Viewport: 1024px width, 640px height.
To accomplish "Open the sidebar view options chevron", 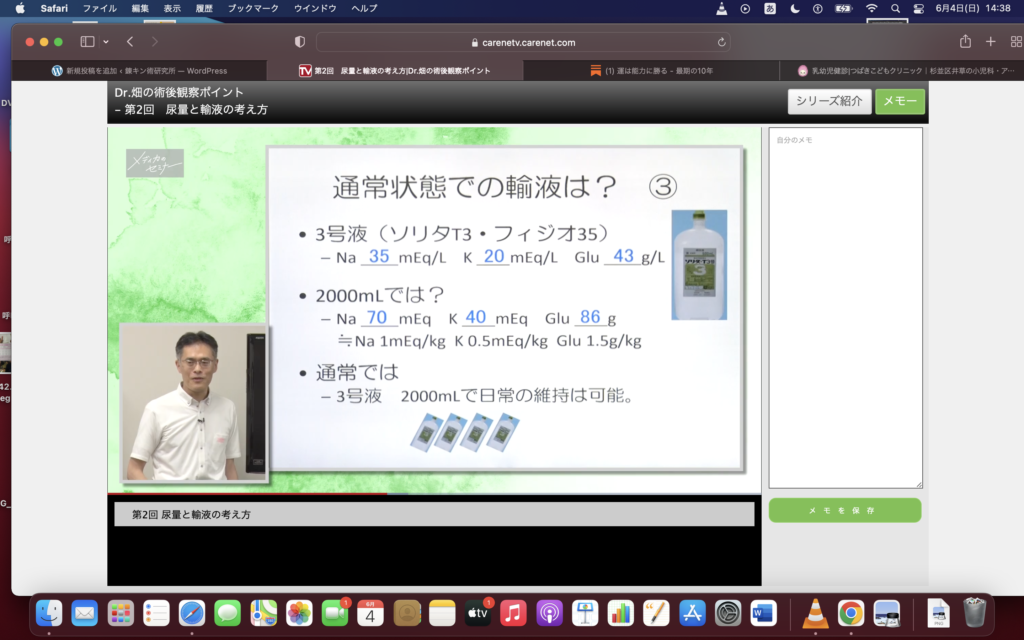I will pos(107,42).
